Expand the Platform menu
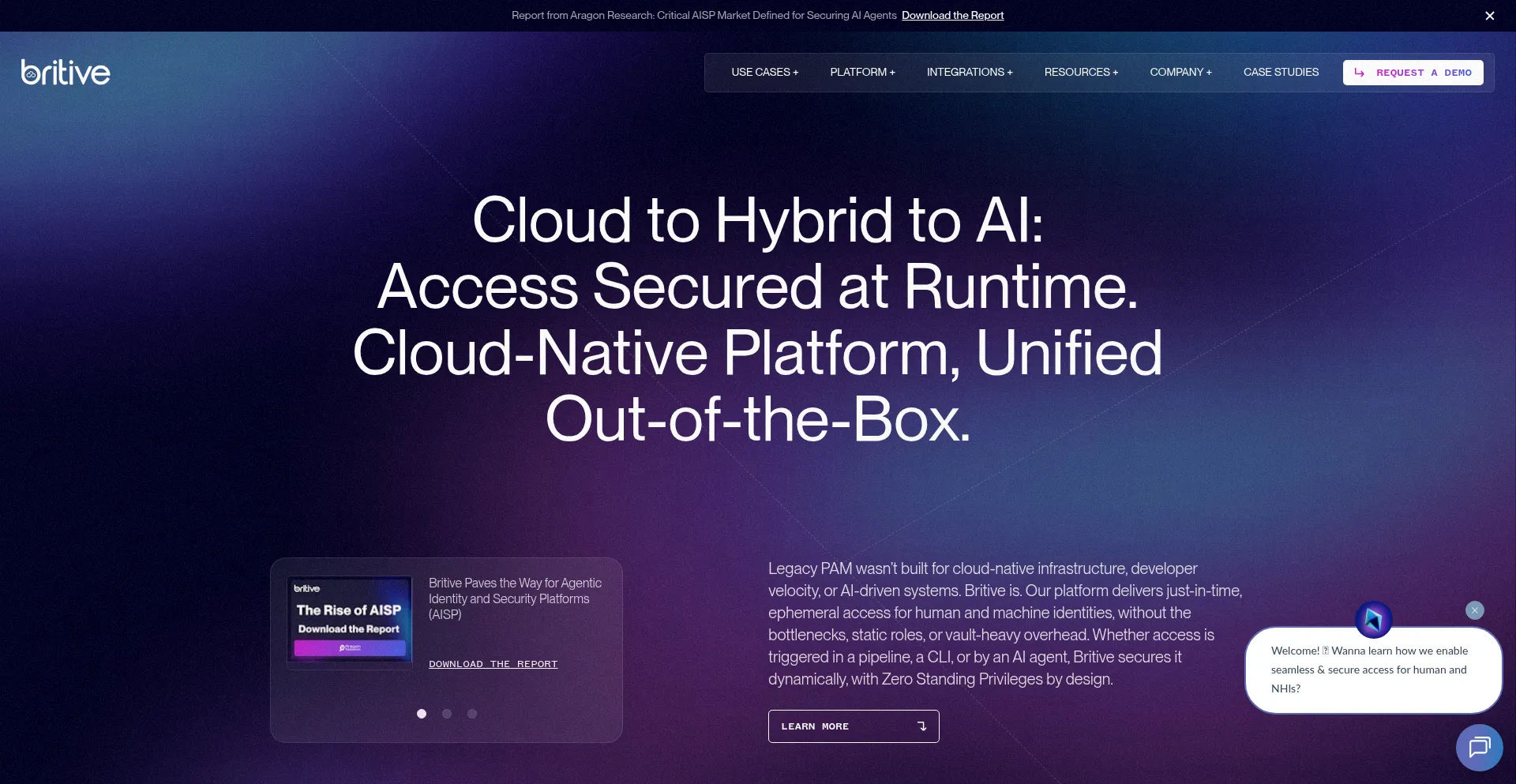The height and width of the screenshot is (784, 1516). pos(862,72)
